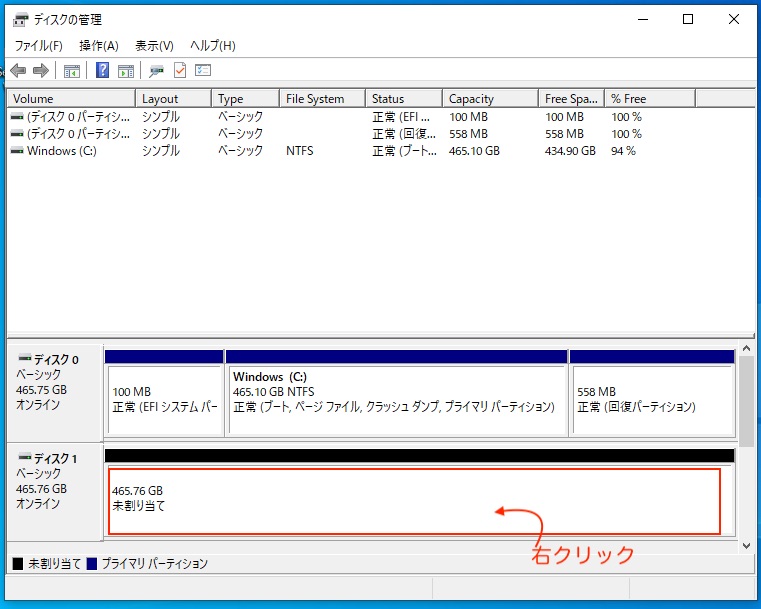The height and width of the screenshot is (609, 761).
Task: Toggle the show/hide console tree icon
Action: pos(72,71)
